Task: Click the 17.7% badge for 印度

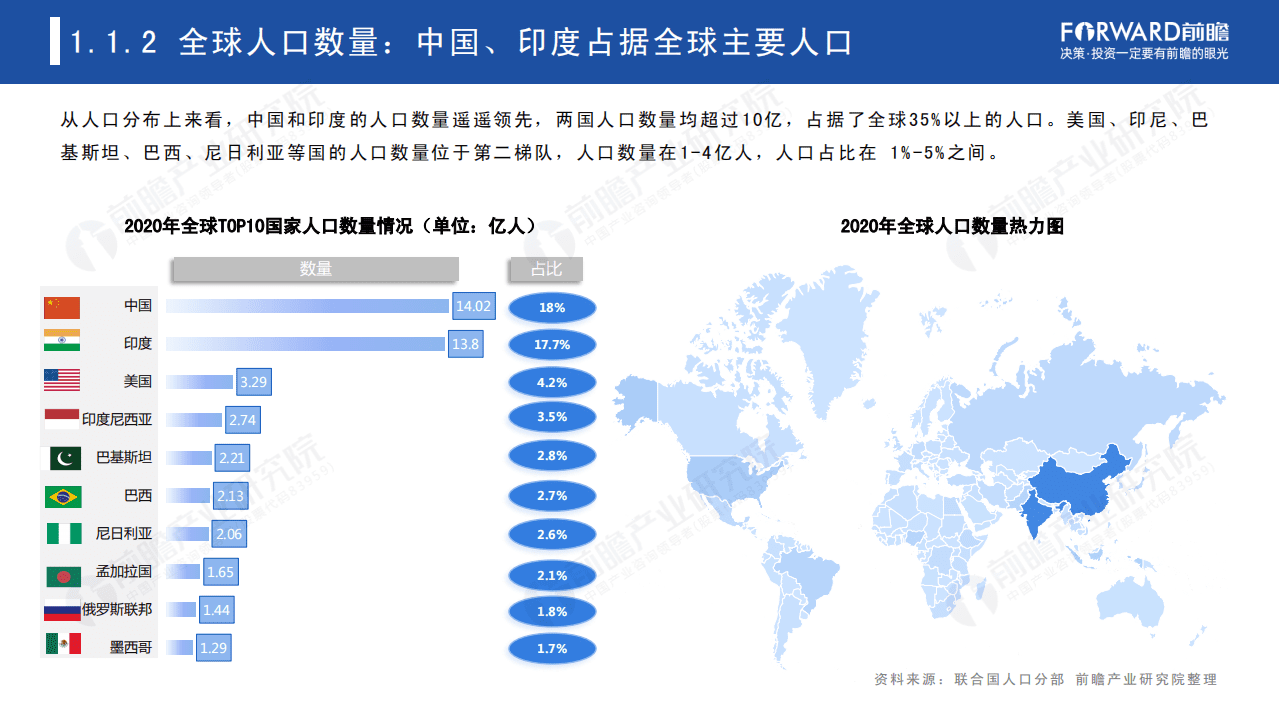Action: click(x=552, y=344)
